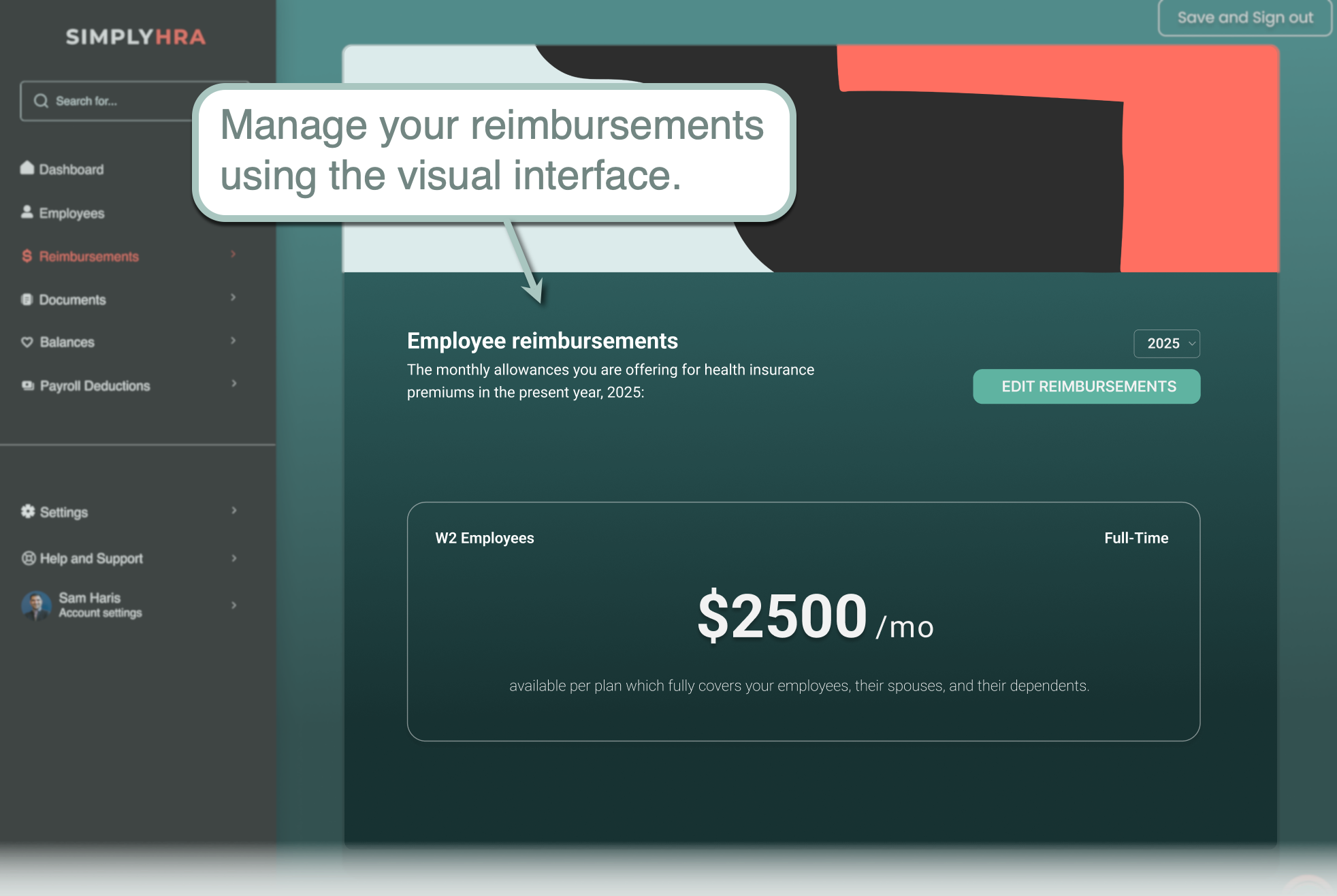Expand the Balances submenu chevron

[233, 340]
